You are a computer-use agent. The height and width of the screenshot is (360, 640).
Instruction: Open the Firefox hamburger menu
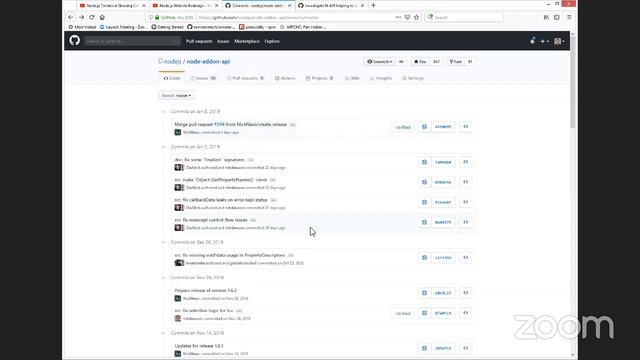click(569, 17)
